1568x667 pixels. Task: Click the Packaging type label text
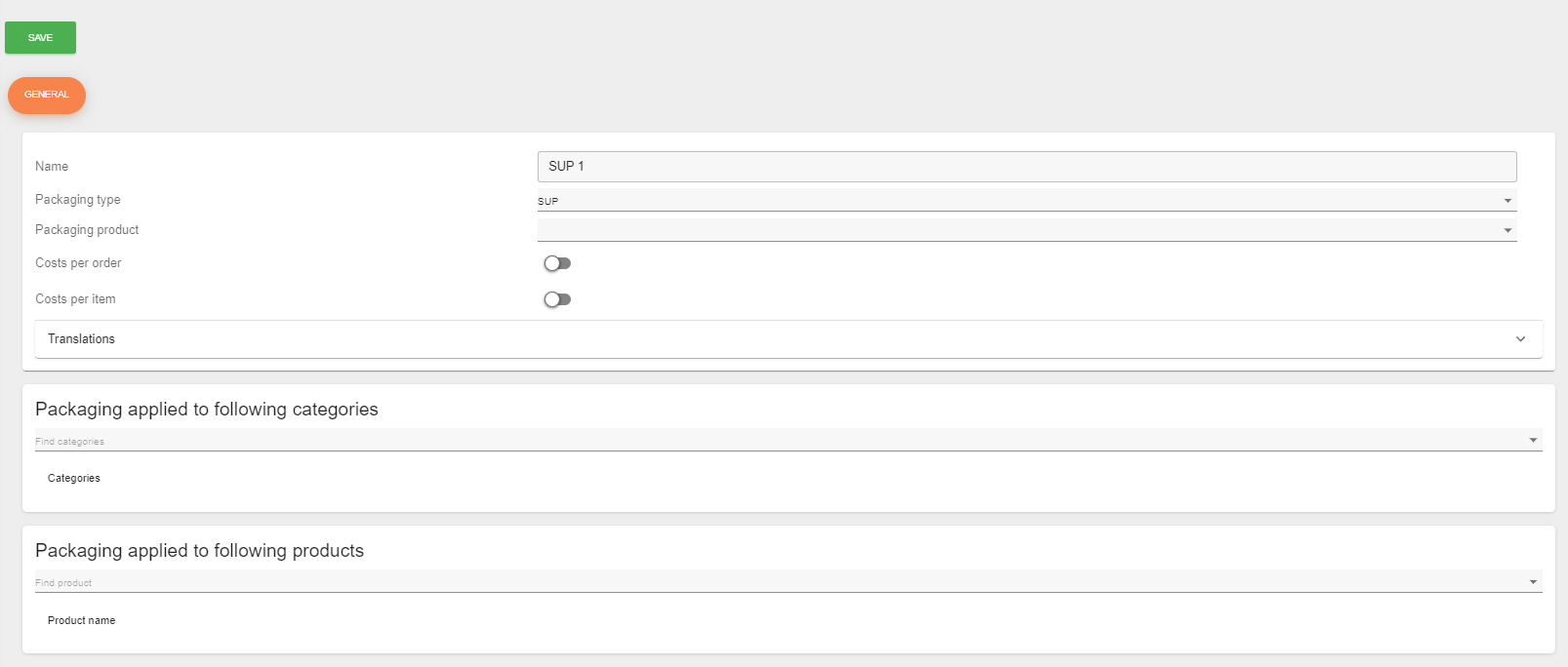78,200
